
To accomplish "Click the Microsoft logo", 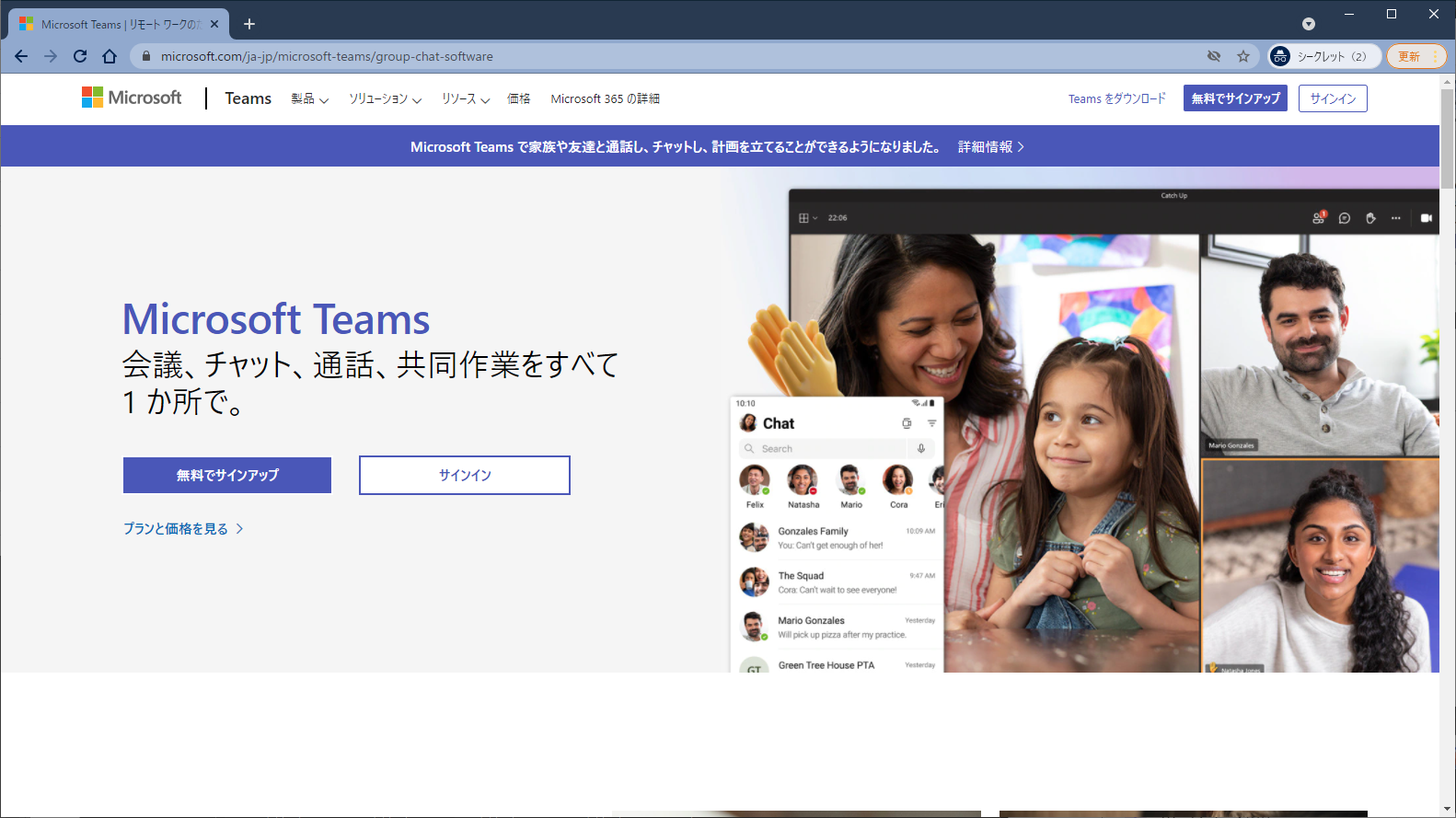I will [132, 98].
